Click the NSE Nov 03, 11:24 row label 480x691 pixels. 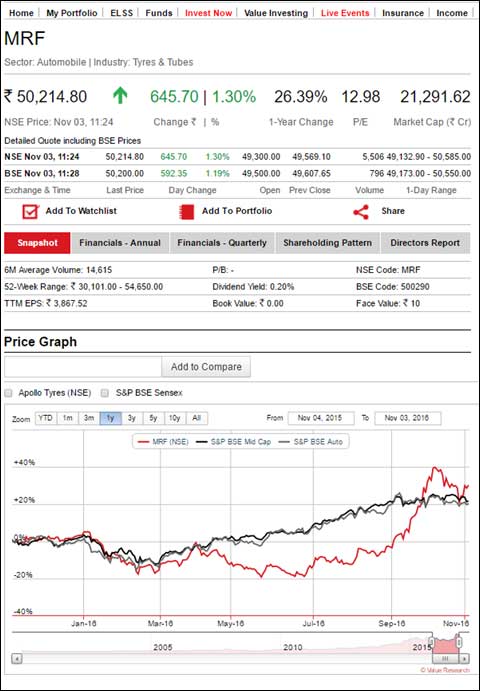click(x=42, y=157)
